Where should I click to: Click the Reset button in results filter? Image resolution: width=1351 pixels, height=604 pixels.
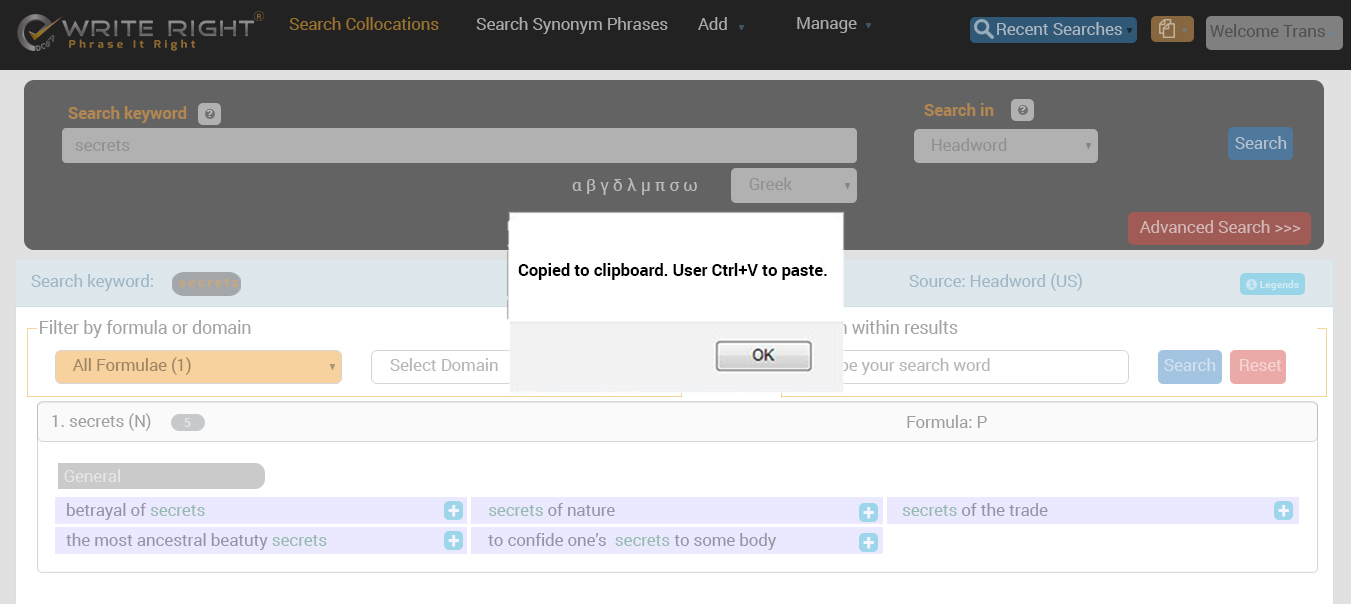(1258, 366)
